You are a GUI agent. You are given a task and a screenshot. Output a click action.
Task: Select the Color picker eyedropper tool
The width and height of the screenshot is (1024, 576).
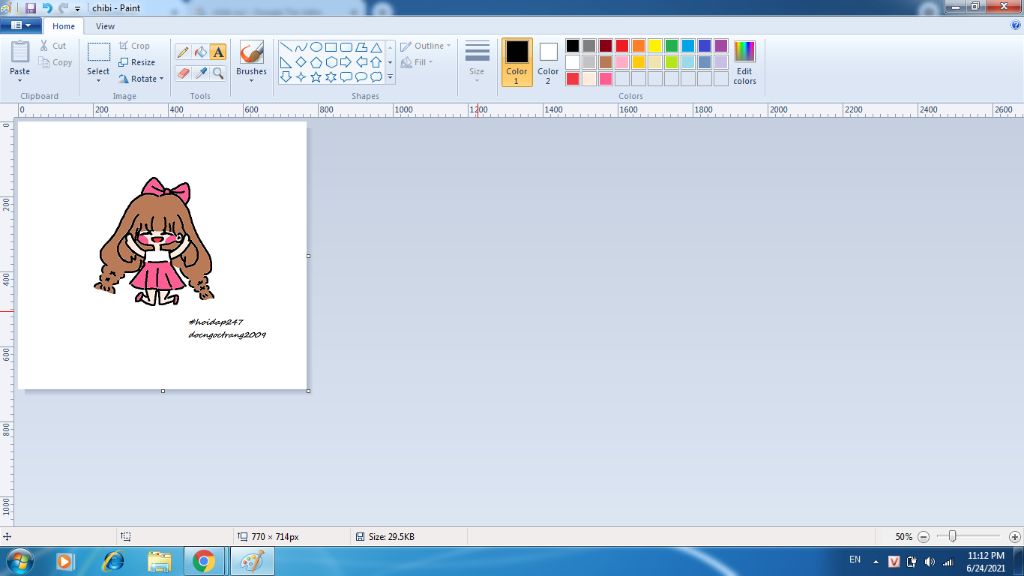200,73
